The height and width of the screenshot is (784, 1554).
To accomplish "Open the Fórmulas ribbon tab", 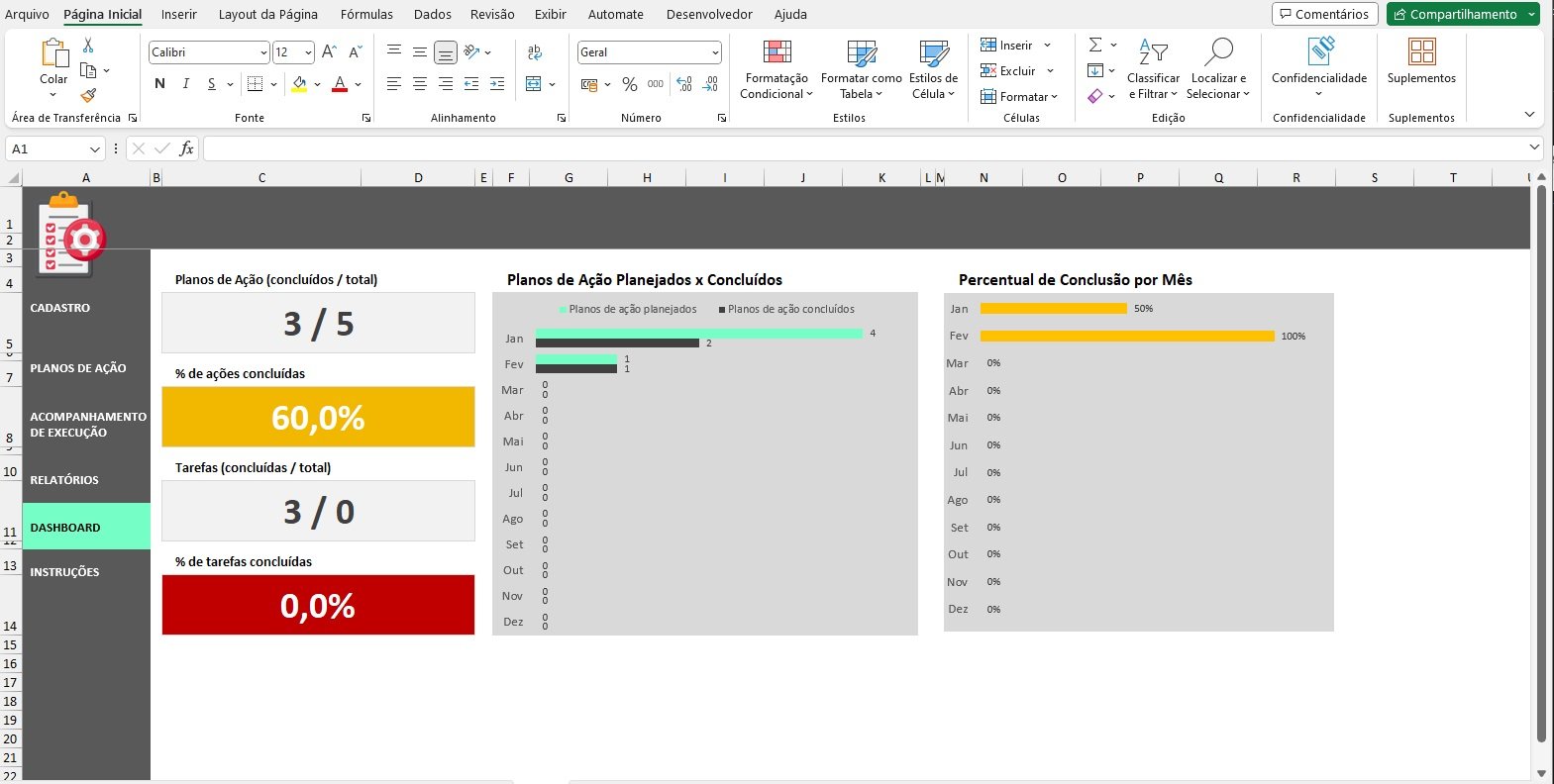I will coord(366,14).
